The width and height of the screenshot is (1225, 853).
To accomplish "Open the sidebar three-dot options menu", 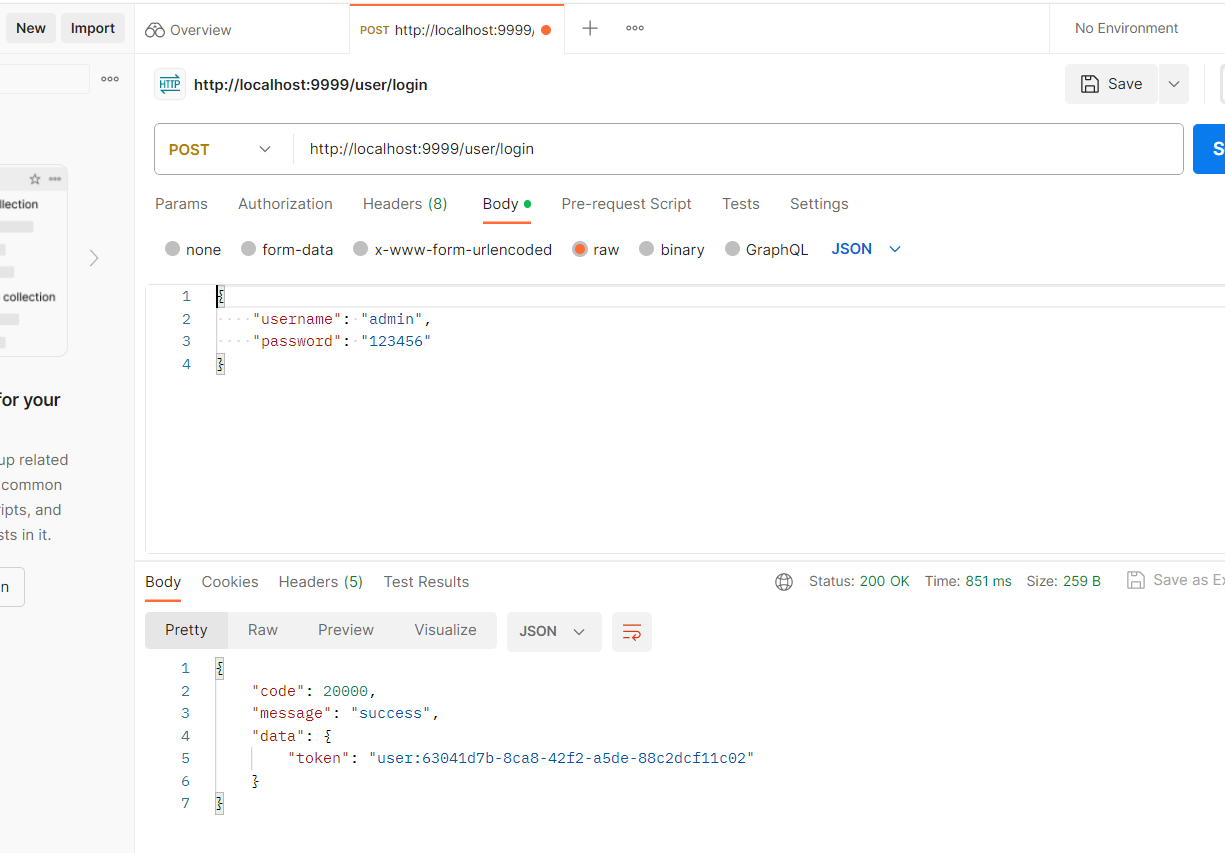I will point(110,79).
